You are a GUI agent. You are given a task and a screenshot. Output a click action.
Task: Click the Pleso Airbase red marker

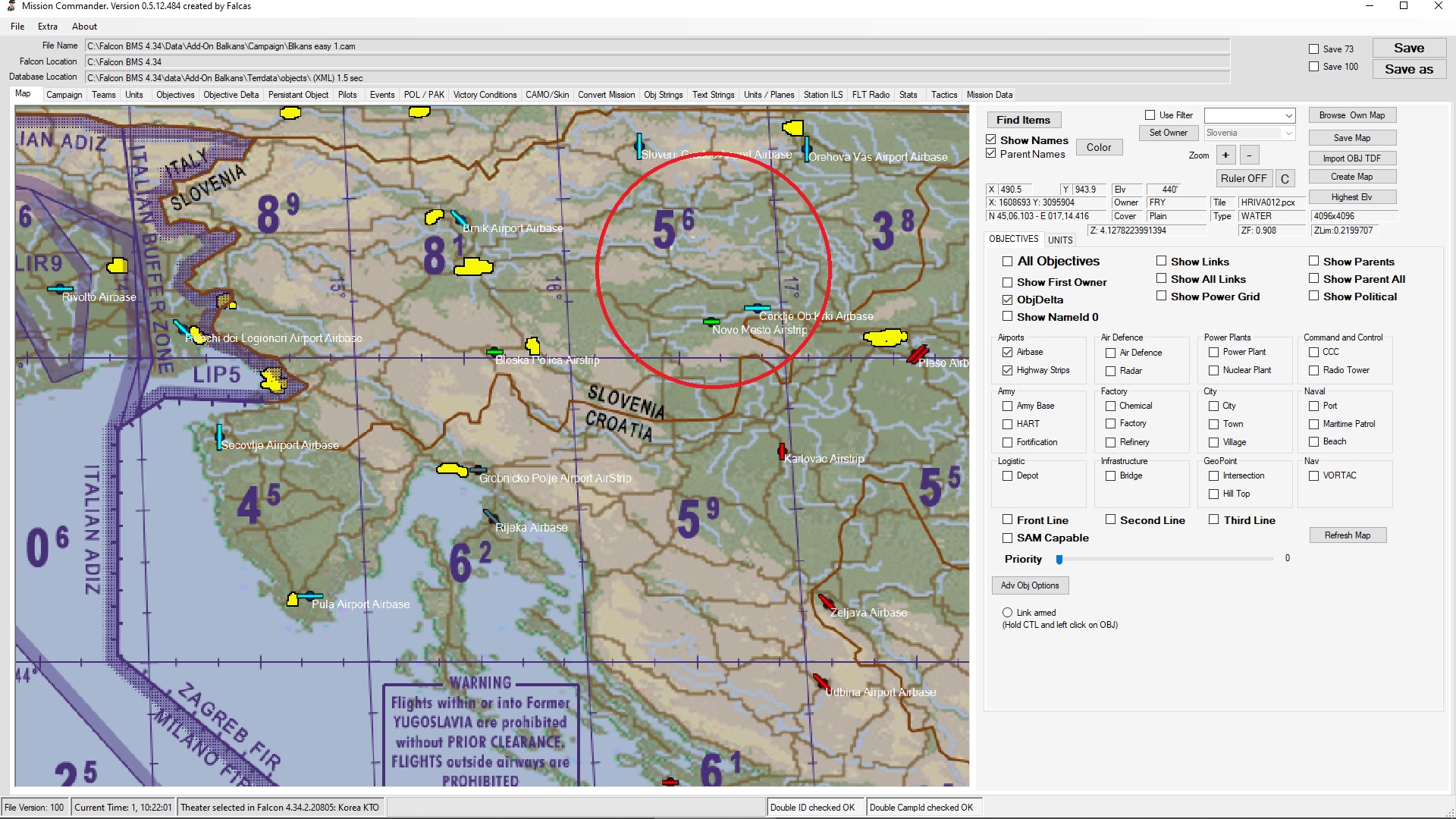[918, 354]
